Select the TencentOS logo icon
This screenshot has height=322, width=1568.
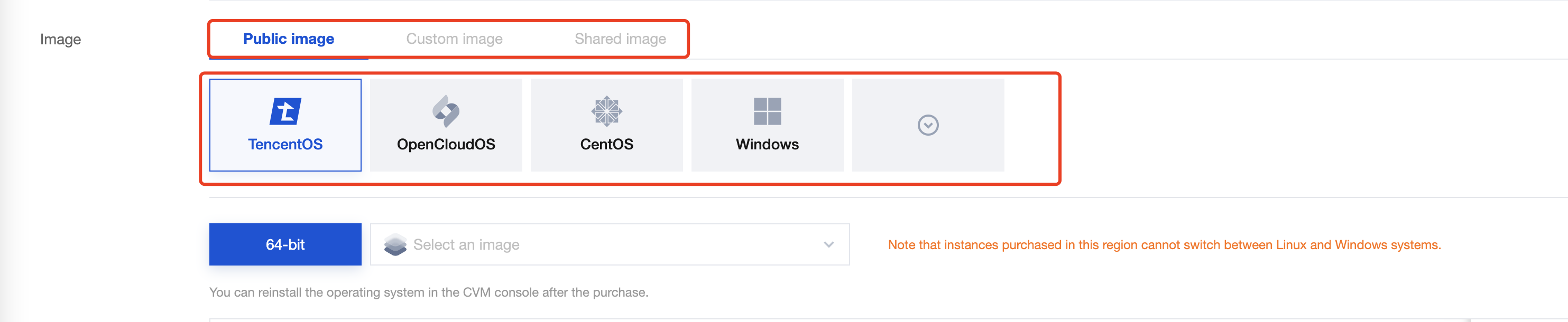click(x=285, y=111)
